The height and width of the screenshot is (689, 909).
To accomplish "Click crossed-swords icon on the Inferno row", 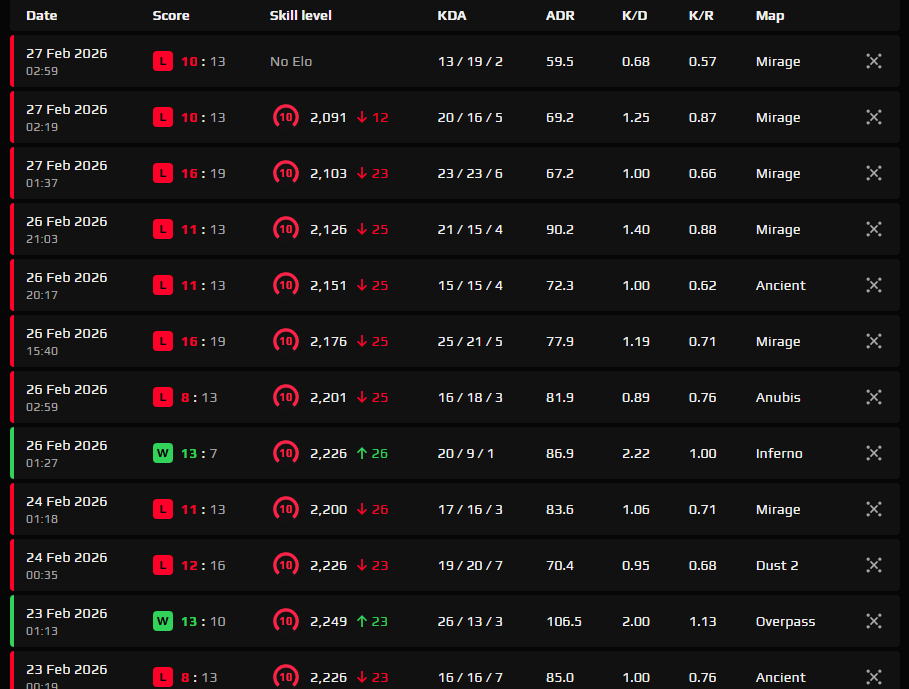I will (x=874, y=453).
